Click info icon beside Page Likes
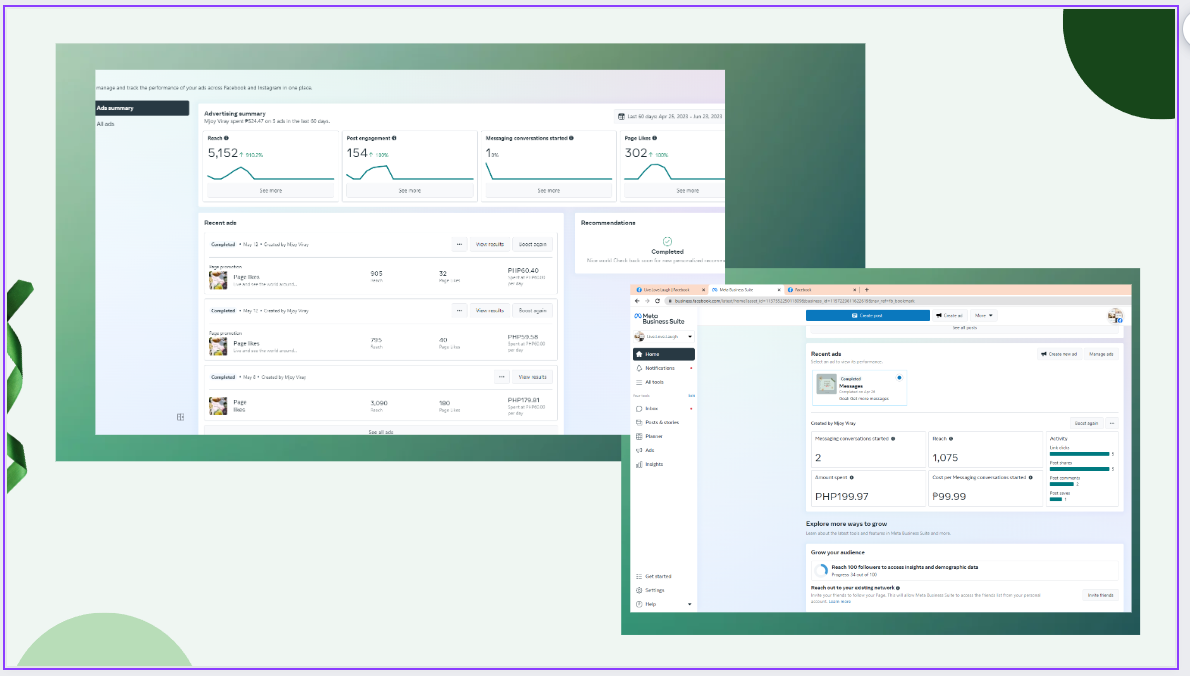 pos(654,138)
